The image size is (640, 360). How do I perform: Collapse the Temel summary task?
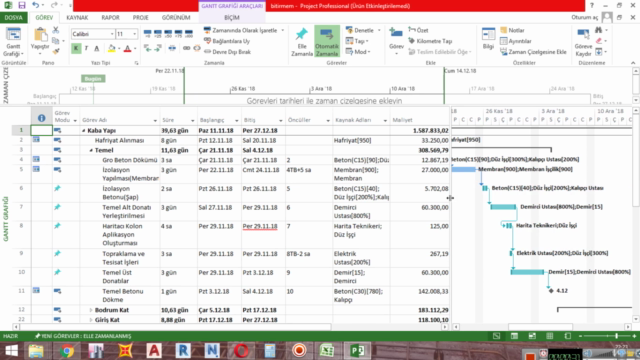click(x=91, y=150)
